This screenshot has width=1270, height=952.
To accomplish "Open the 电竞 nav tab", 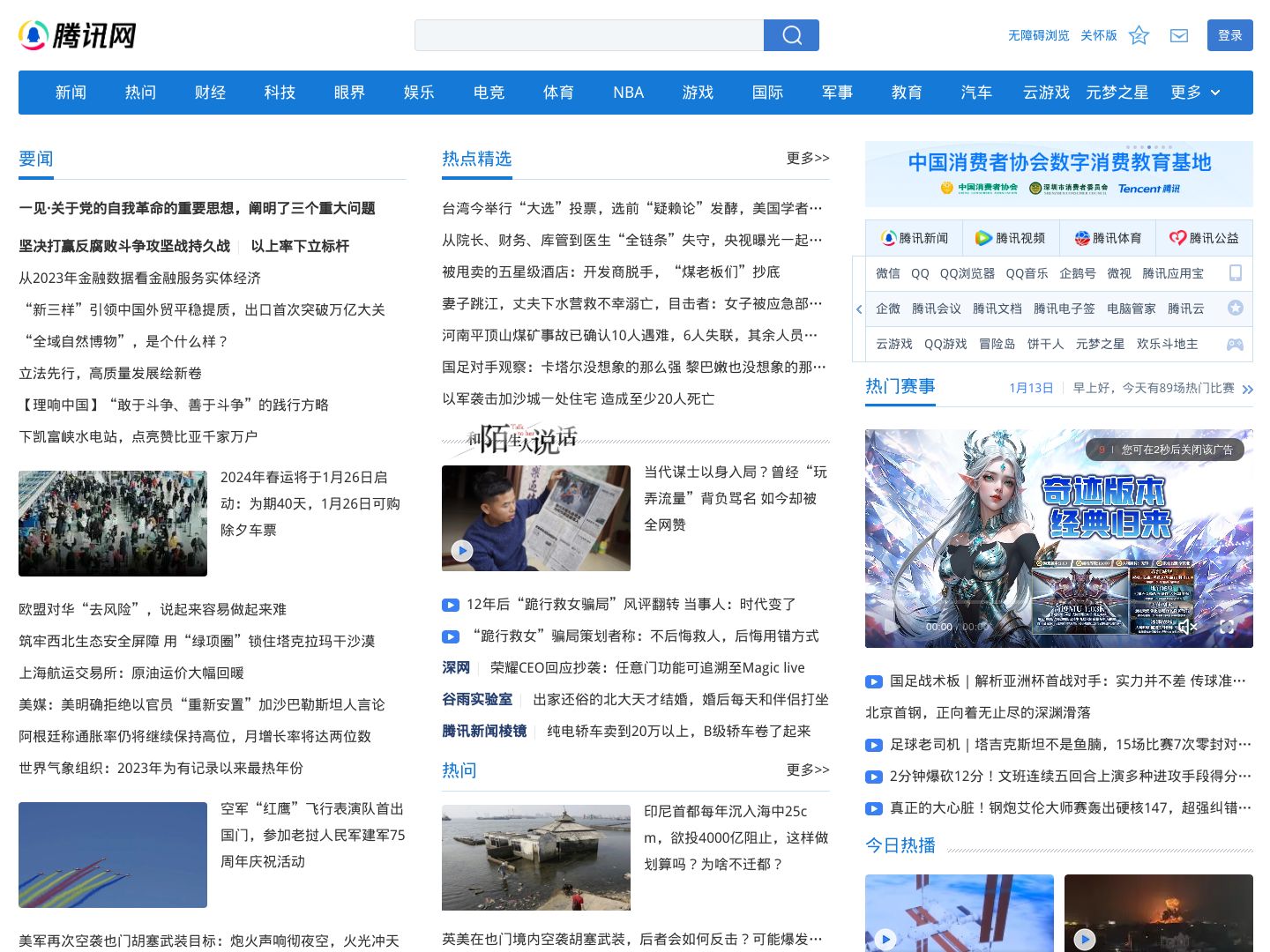I will click(489, 93).
